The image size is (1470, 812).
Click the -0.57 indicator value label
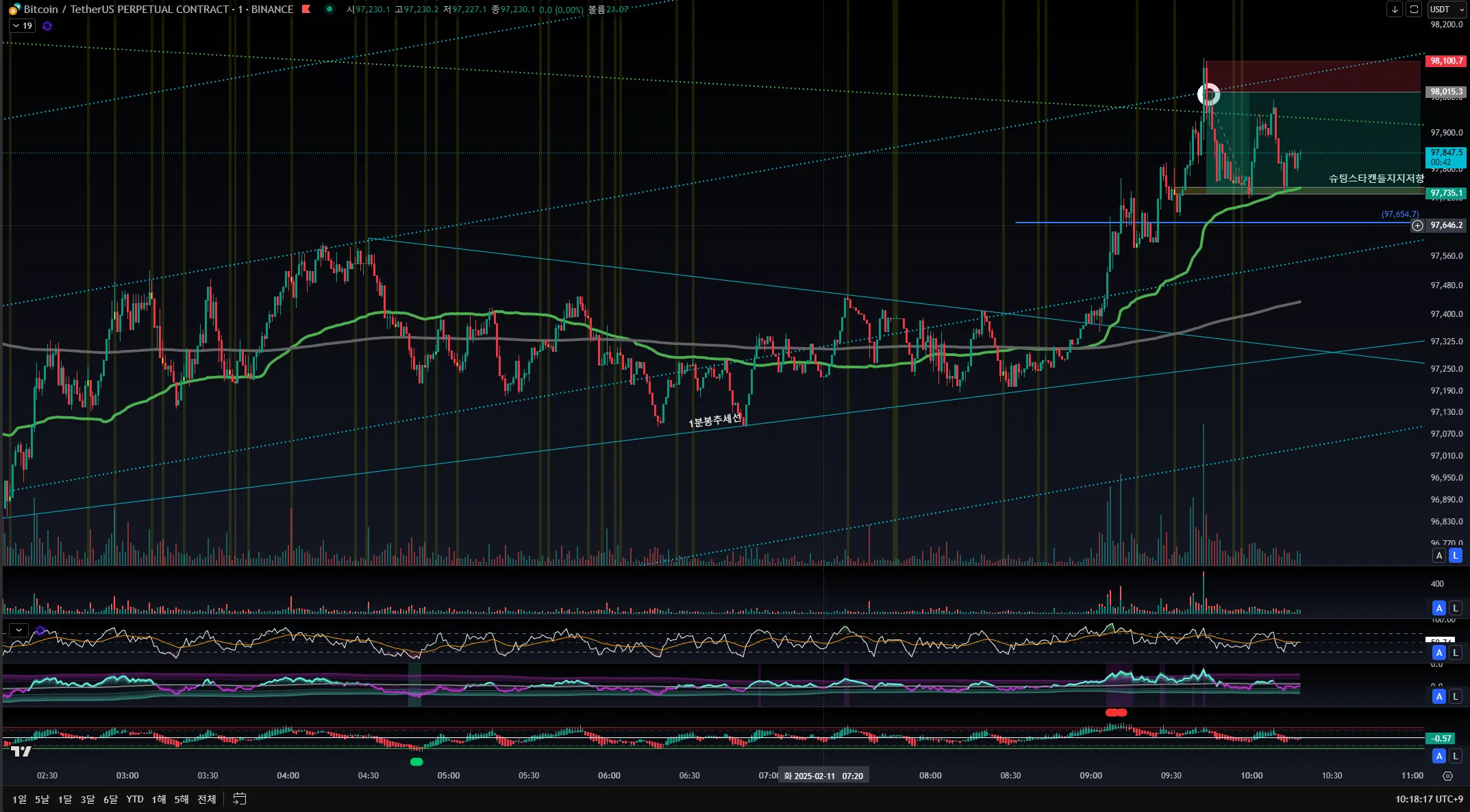1441,738
